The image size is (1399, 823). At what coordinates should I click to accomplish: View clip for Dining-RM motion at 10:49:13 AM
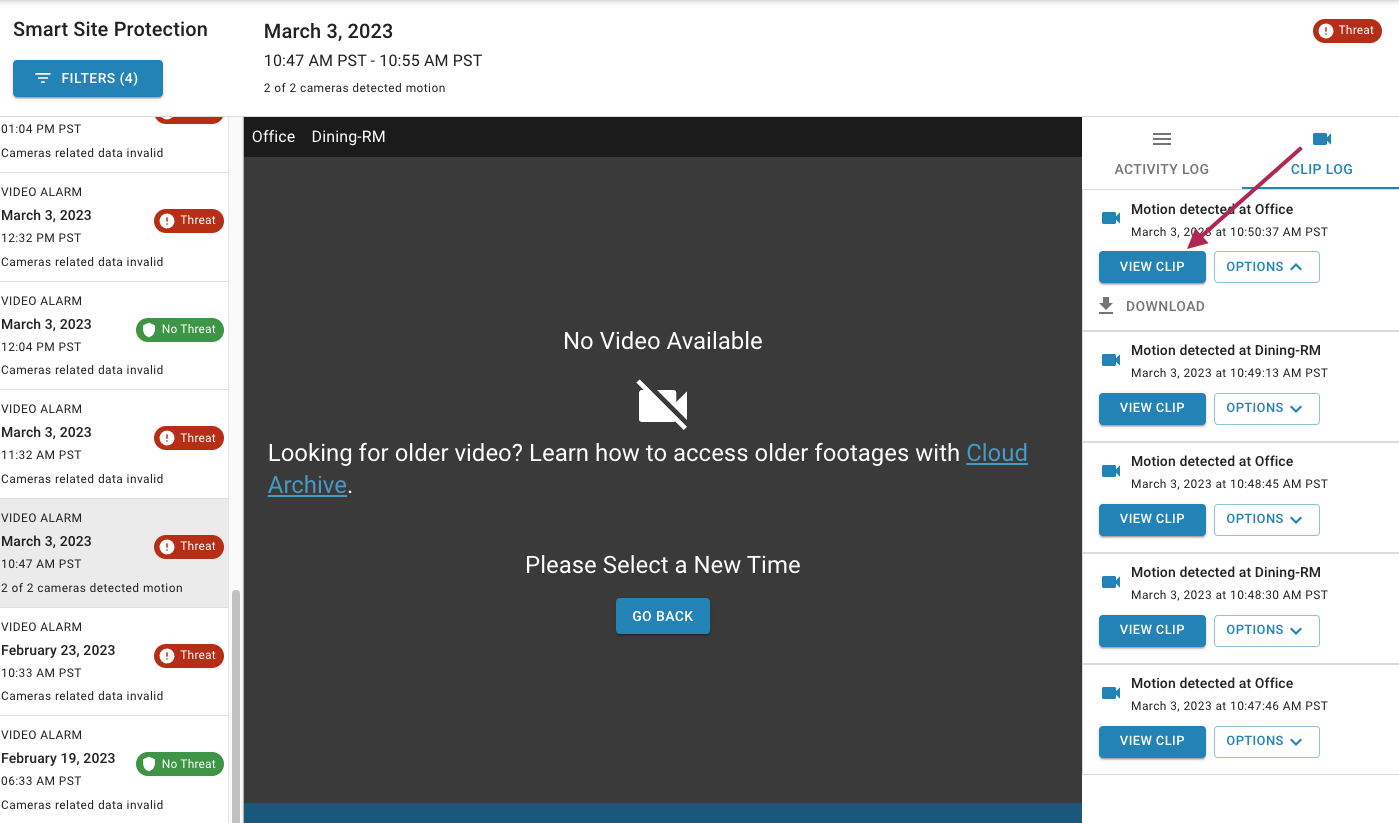click(x=1152, y=408)
